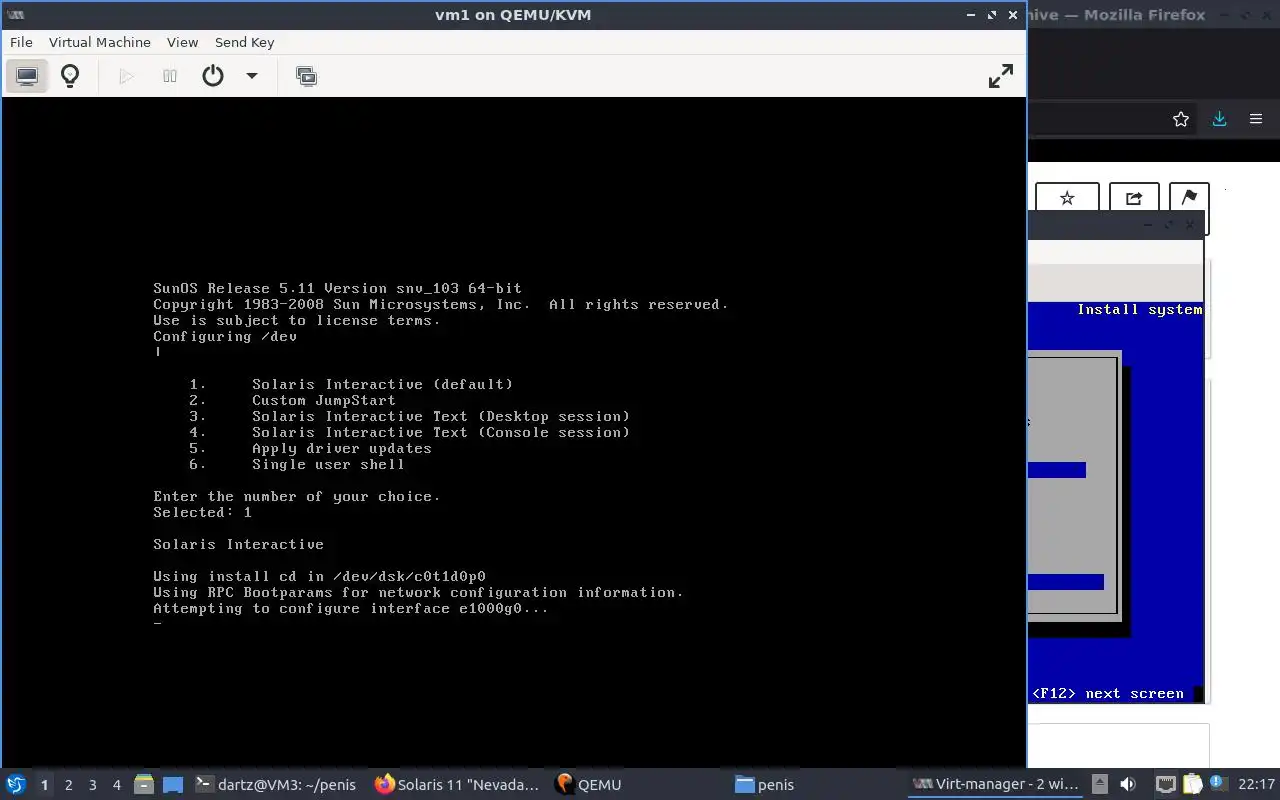Image resolution: width=1280 pixels, height=800 pixels.
Task: Click the favorite star button on the web page
Action: (1067, 198)
